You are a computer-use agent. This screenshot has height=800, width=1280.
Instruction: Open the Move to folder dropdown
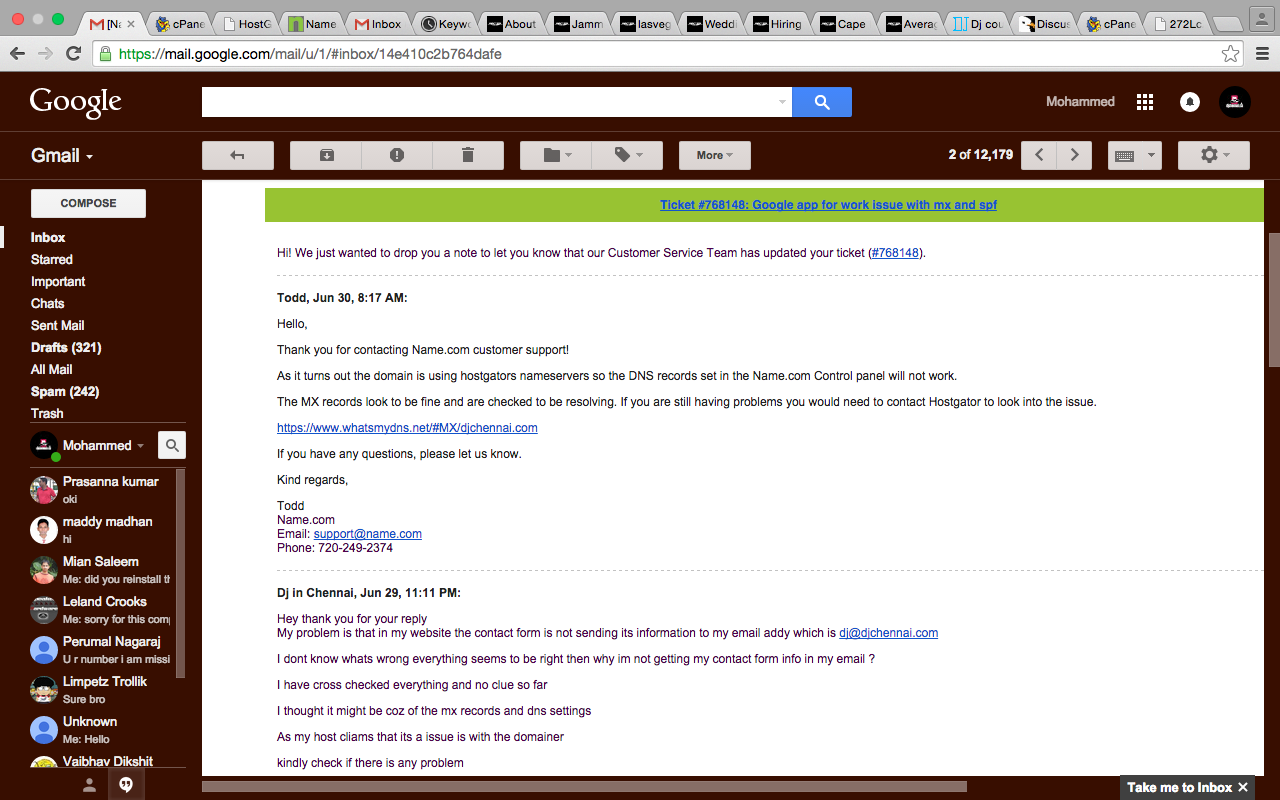(556, 155)
